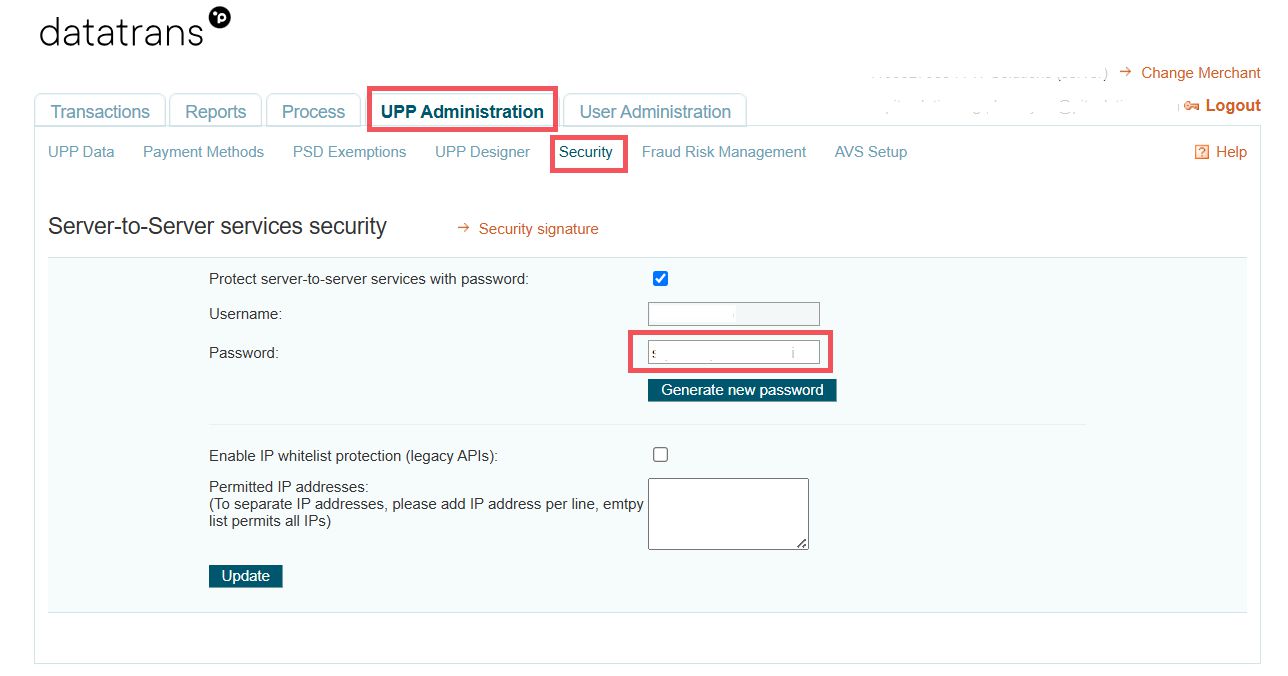Screen dimensions: 1288x676
Task: Uncheck Protect server-to-server services with password
Action: coord(660,279)
